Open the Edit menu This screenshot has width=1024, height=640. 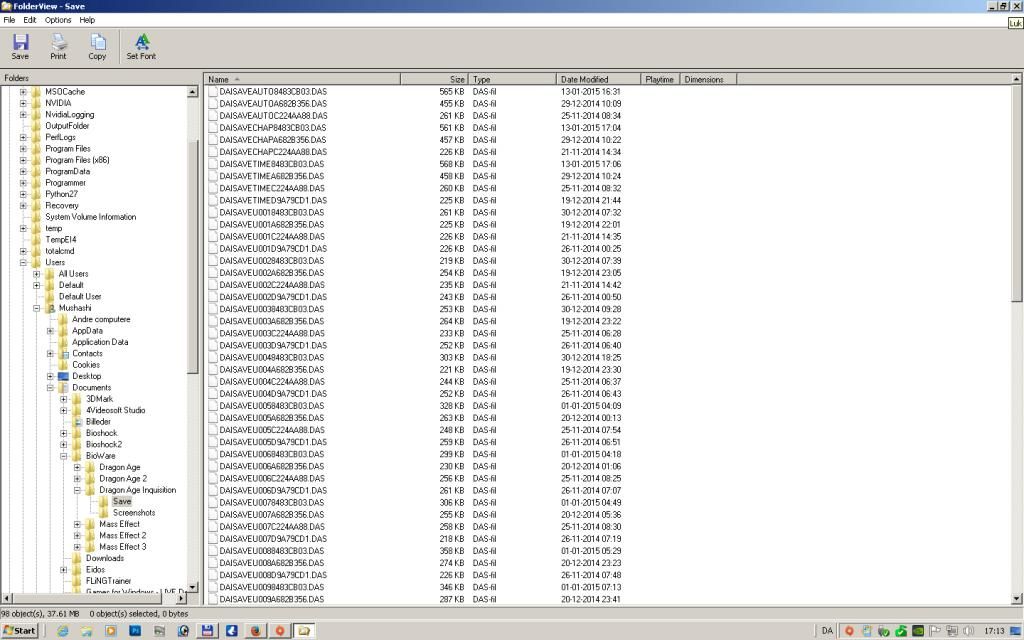(30, 20)
